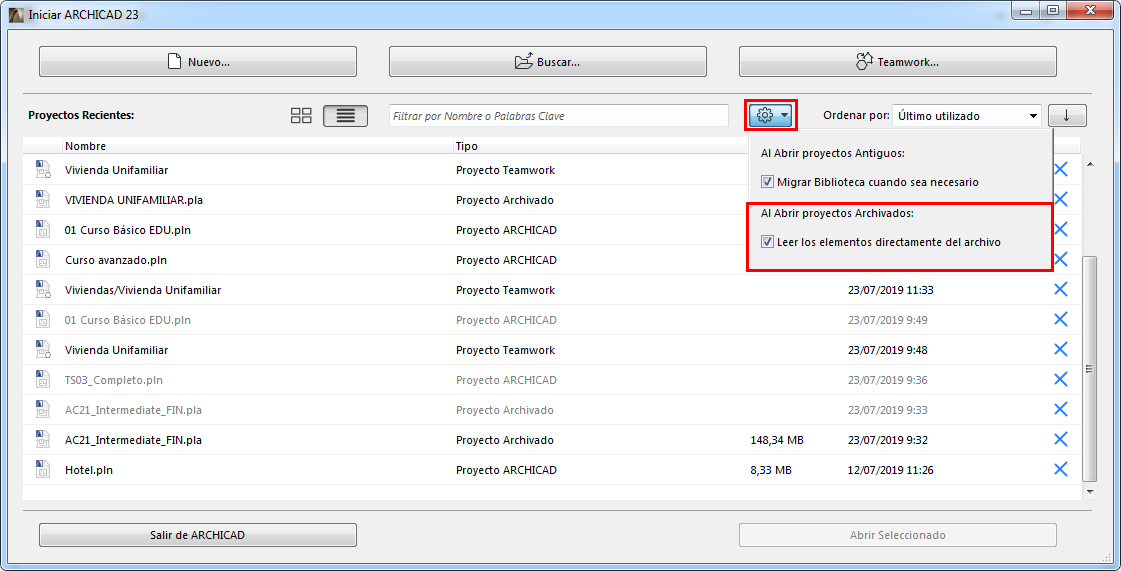Remove black Curso avanzado.pln entry with X
Screen dimensions: 1121x571
point(1061,259)
